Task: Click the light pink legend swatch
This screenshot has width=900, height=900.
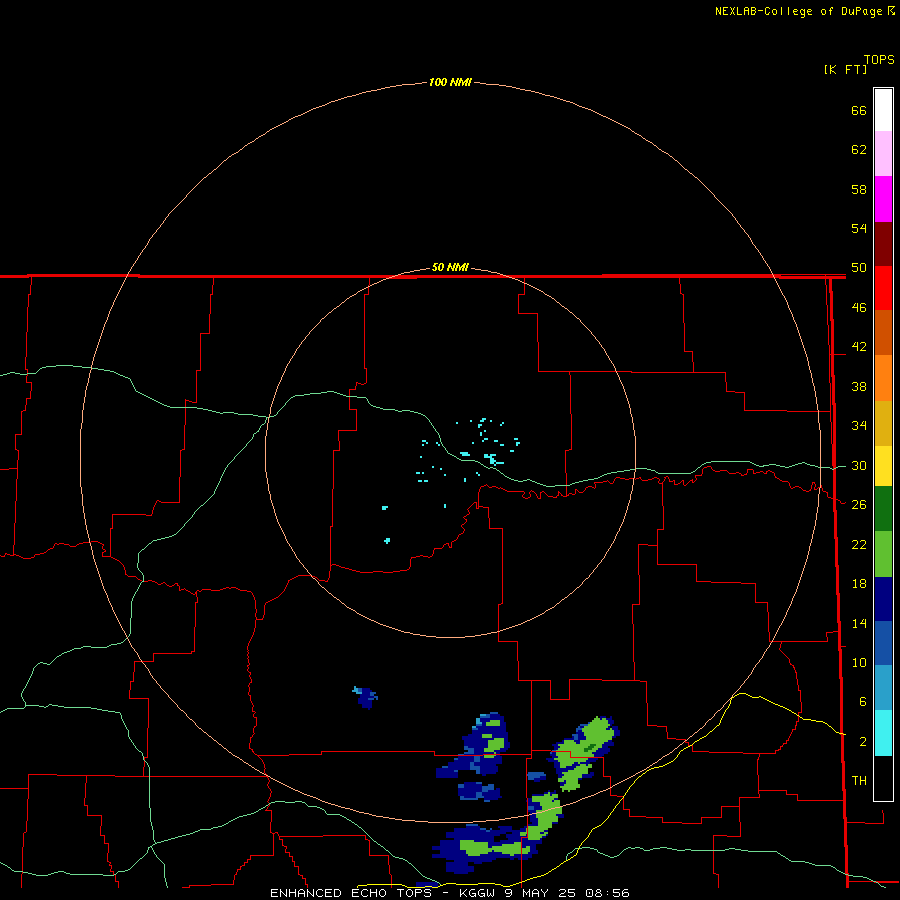Action: tap(883, 153)
